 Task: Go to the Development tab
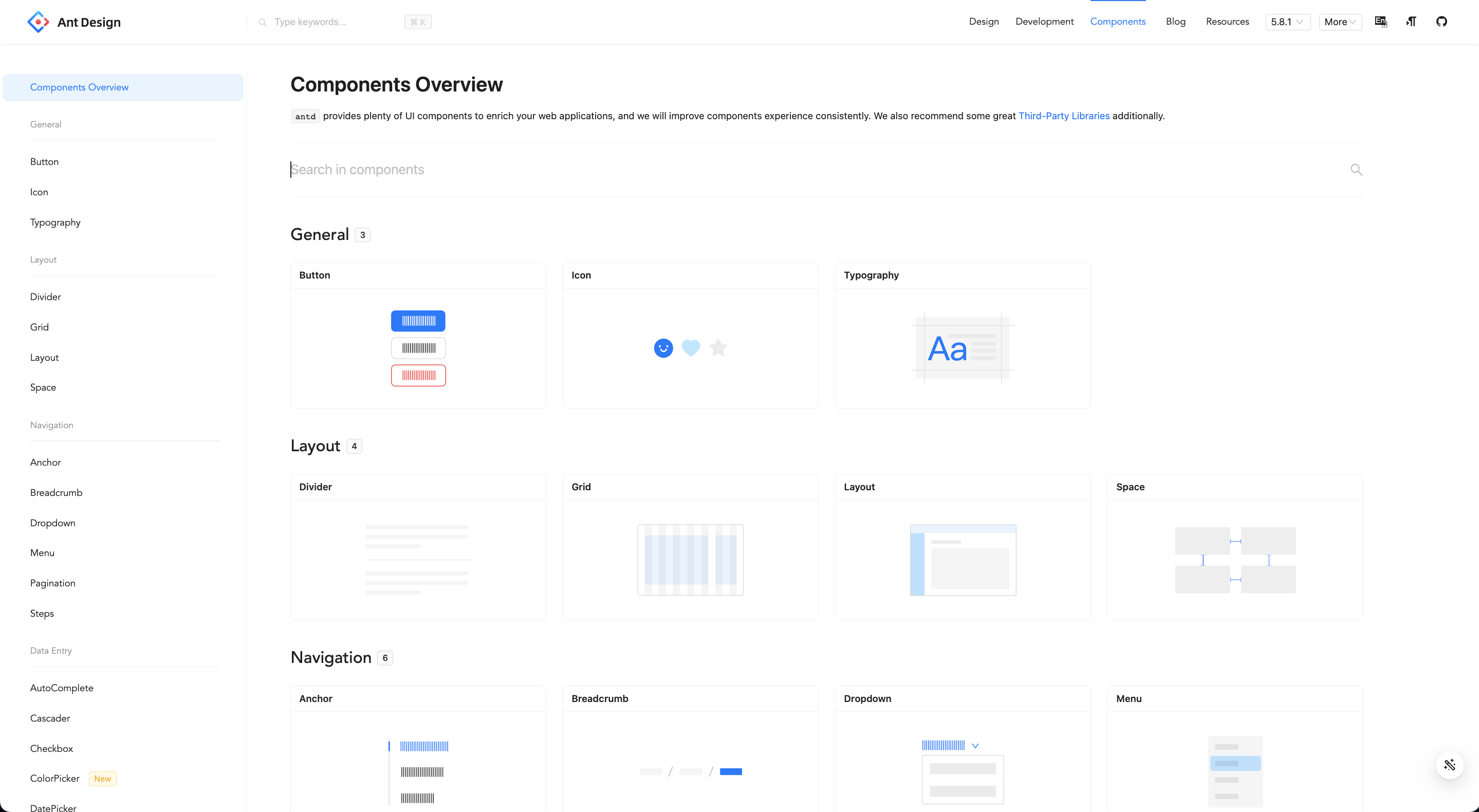1044,22
